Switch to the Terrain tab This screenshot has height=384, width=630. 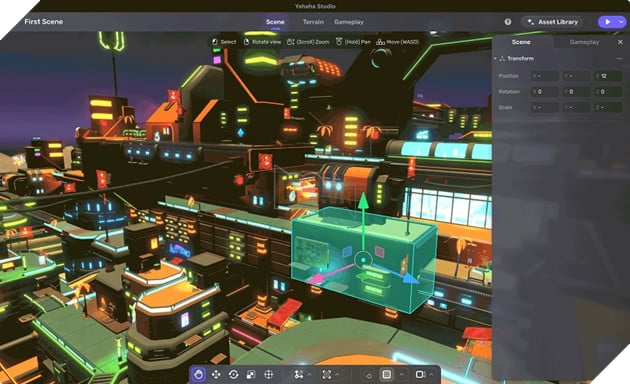click(x=313, y=22)
